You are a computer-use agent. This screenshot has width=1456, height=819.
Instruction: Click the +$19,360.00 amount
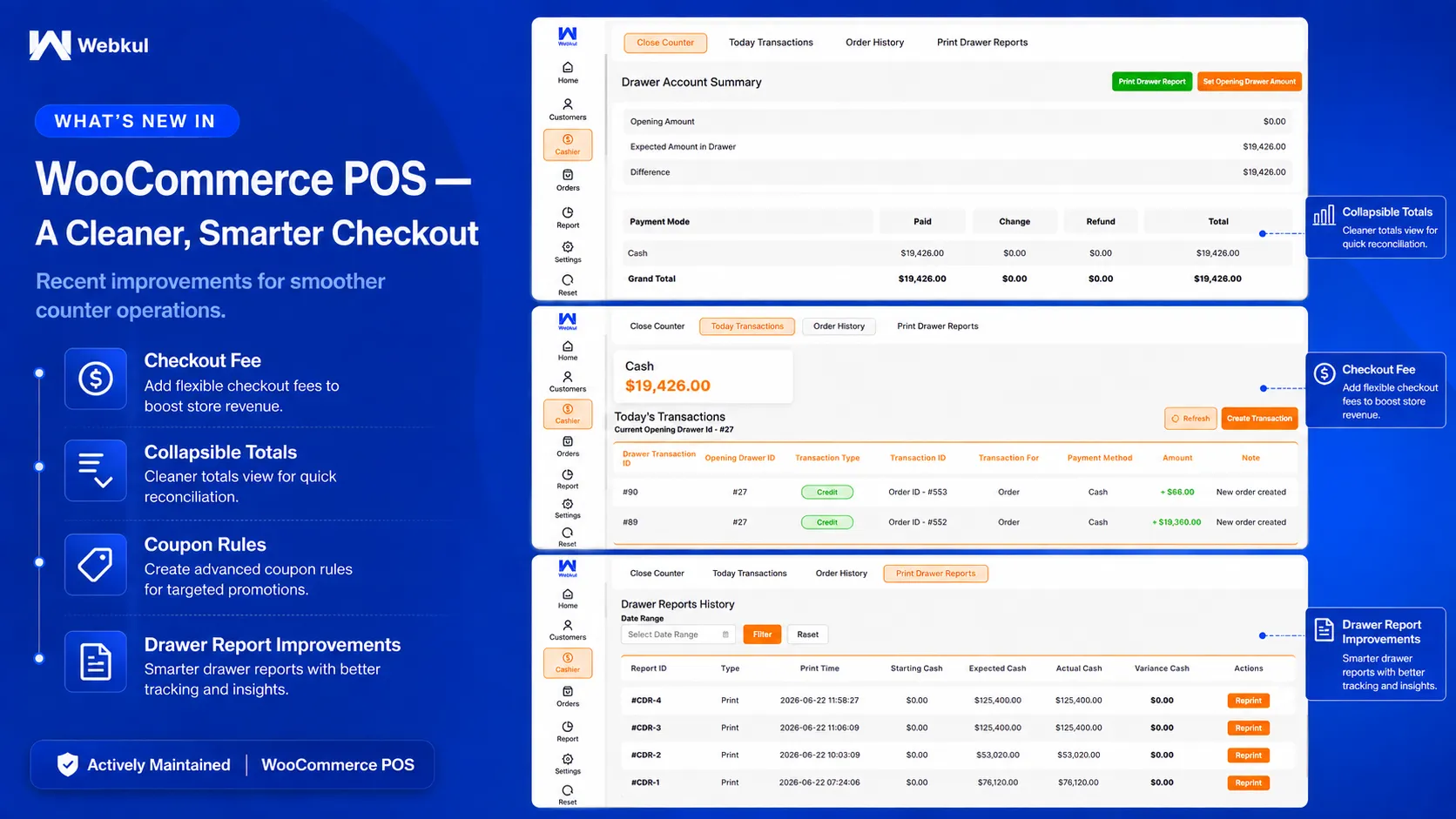[1176, 522]
